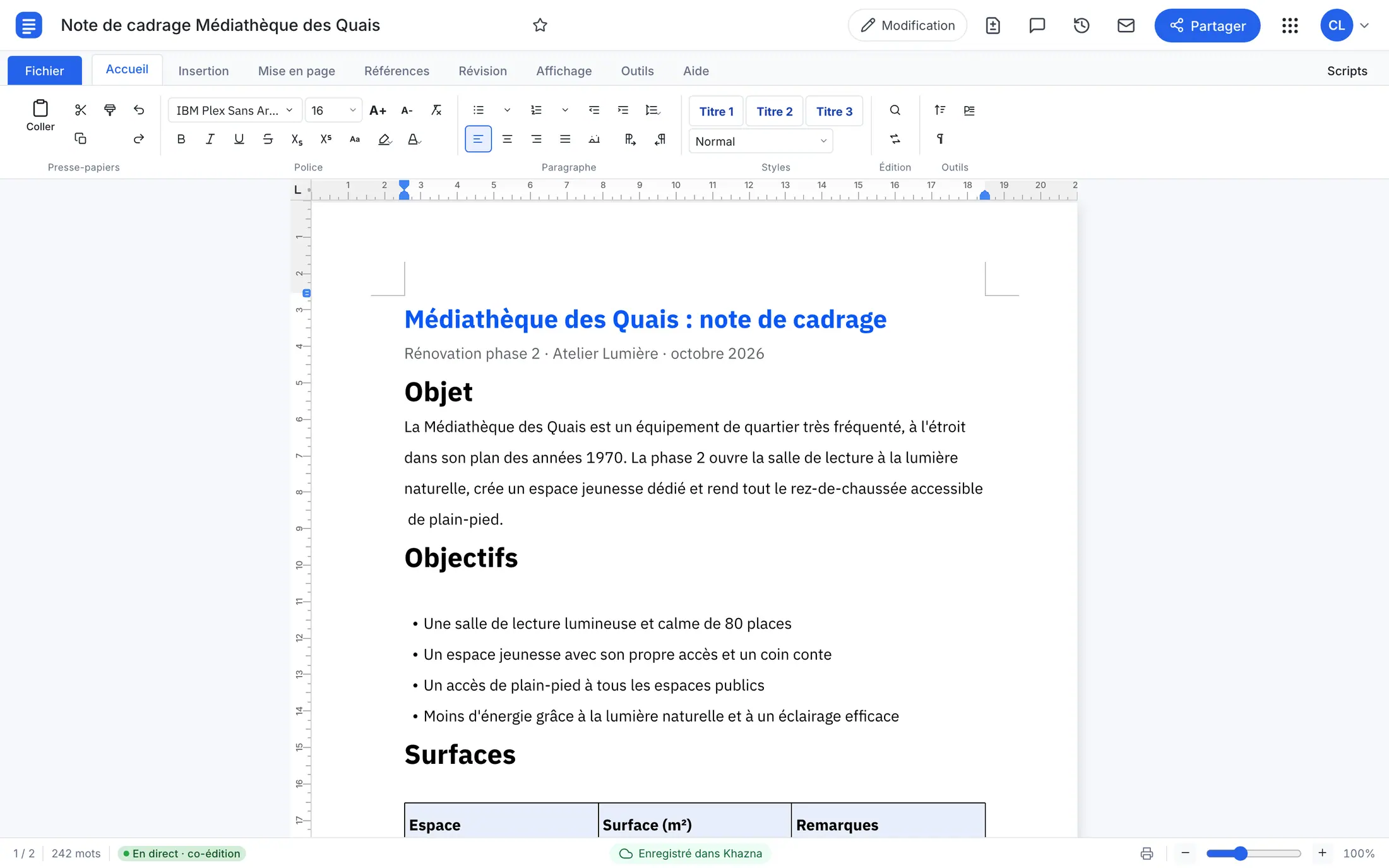Click the redo arrow icon
1389x868 pixels.
pyautogui.click(x=139, y=139)
